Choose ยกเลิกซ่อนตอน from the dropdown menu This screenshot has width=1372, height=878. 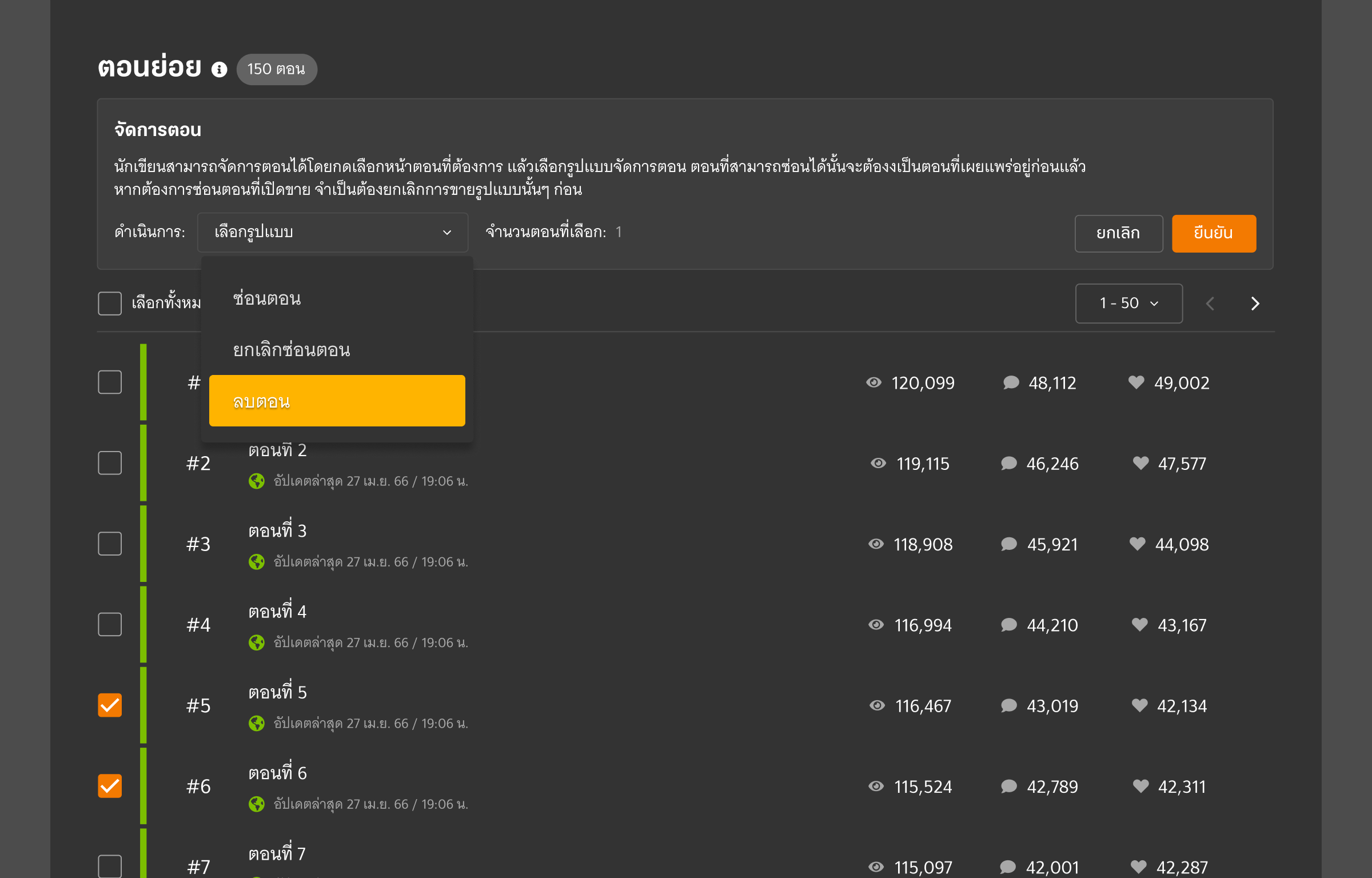pyautogui.click(x=337, y=349)
